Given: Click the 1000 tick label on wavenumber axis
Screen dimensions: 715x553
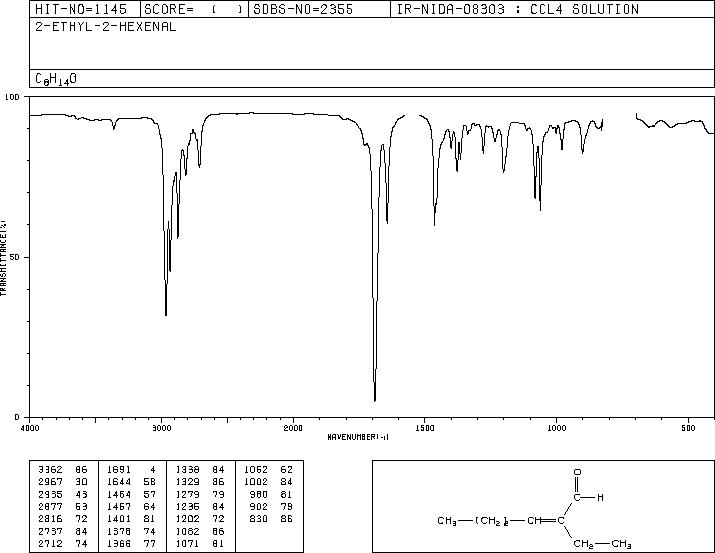Looking at the screenshot, I should pos(556,428).
